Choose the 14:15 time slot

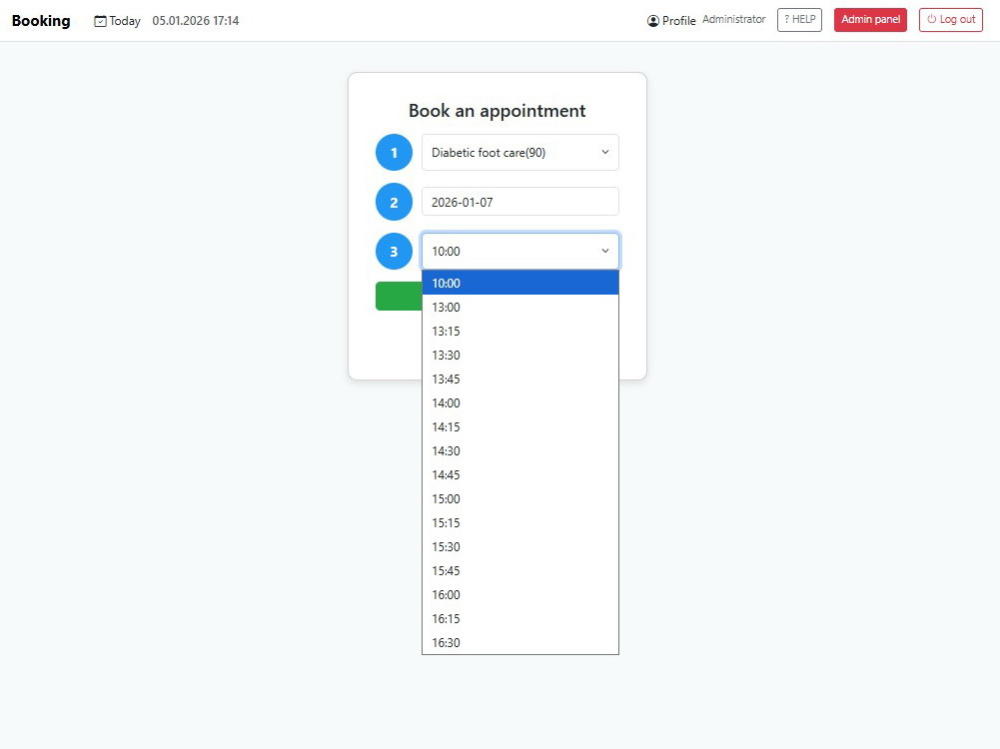[520, 427]
